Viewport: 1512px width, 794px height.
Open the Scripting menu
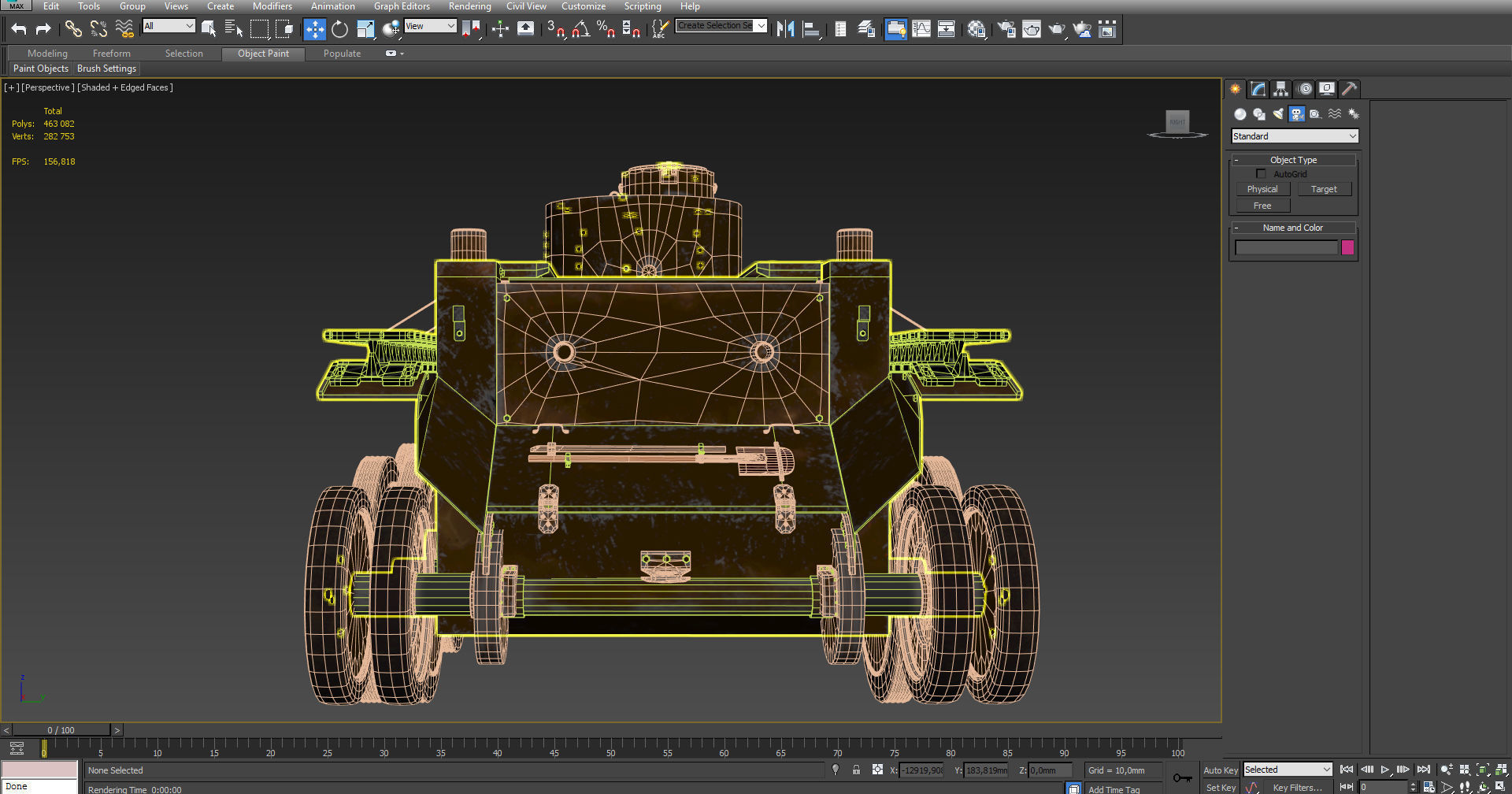(x=643, y=6)
